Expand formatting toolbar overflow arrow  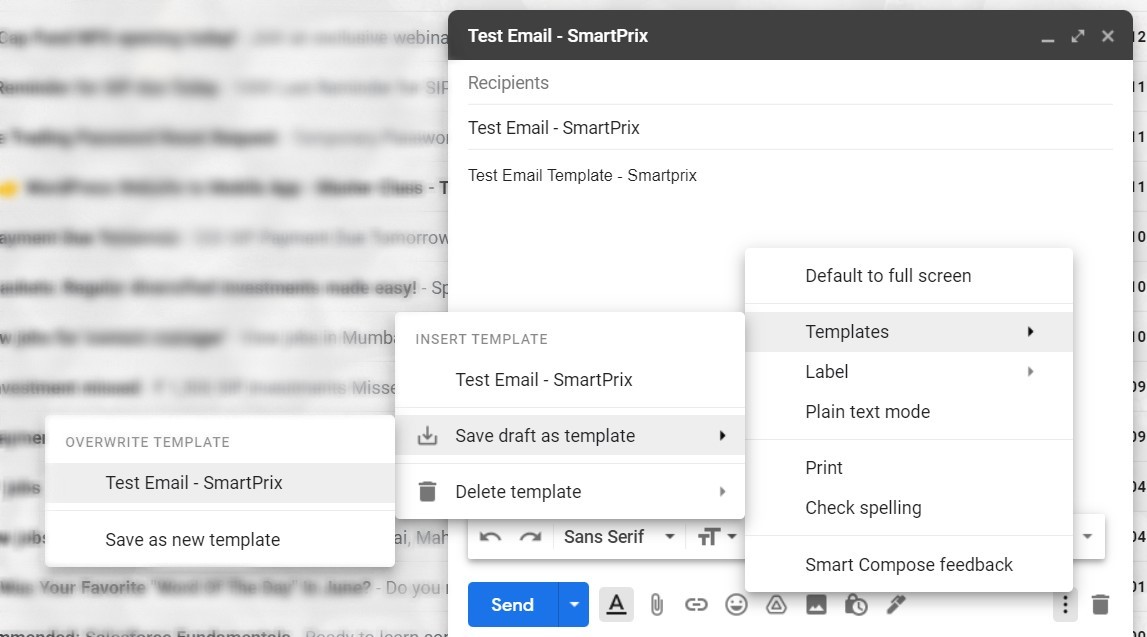(1088, 537)
